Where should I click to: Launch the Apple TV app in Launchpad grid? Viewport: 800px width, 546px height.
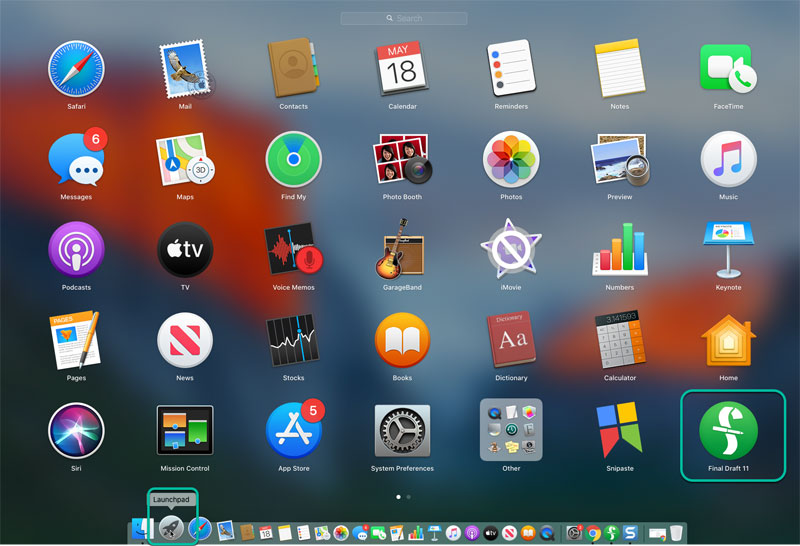click(185, 250)
